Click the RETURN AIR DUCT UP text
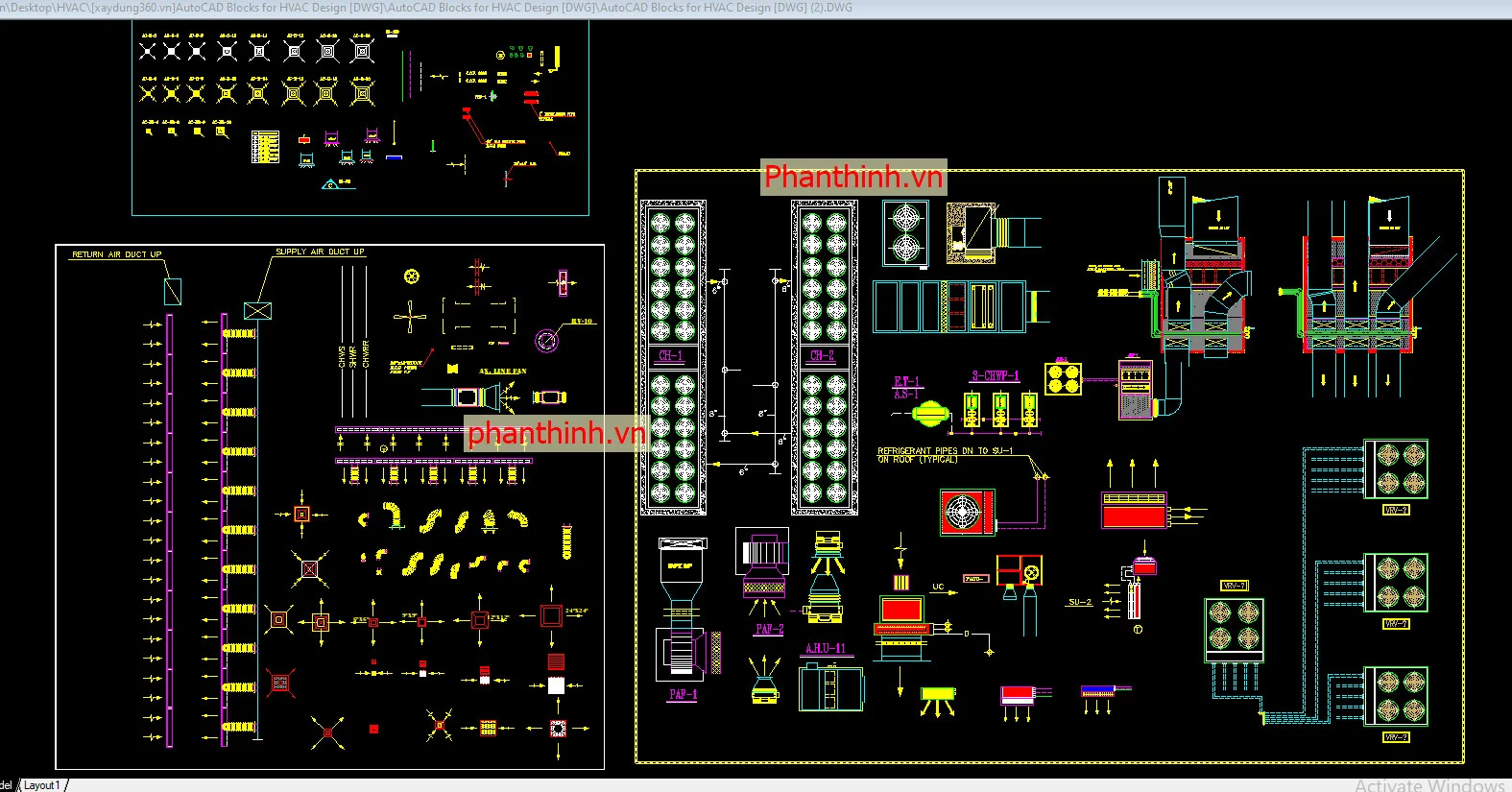1512x792 pixels. click(117, 254)
